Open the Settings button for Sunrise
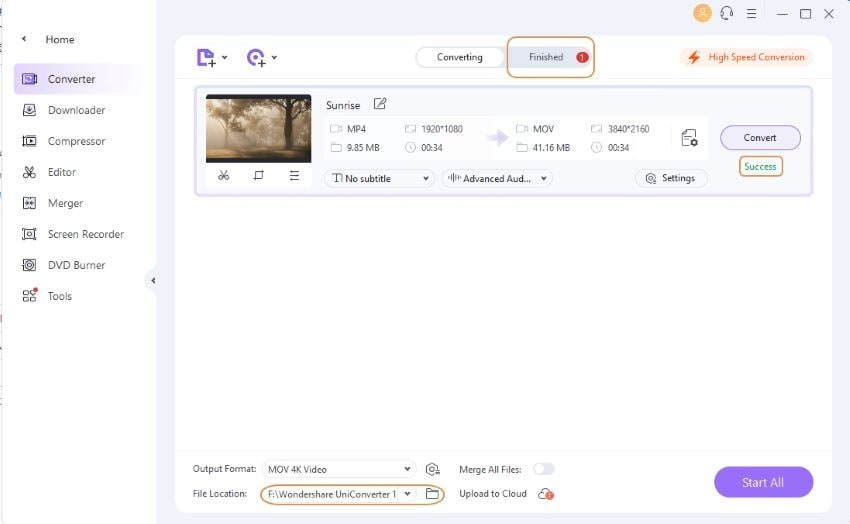 pyautogui.click(x=671, y=178)
